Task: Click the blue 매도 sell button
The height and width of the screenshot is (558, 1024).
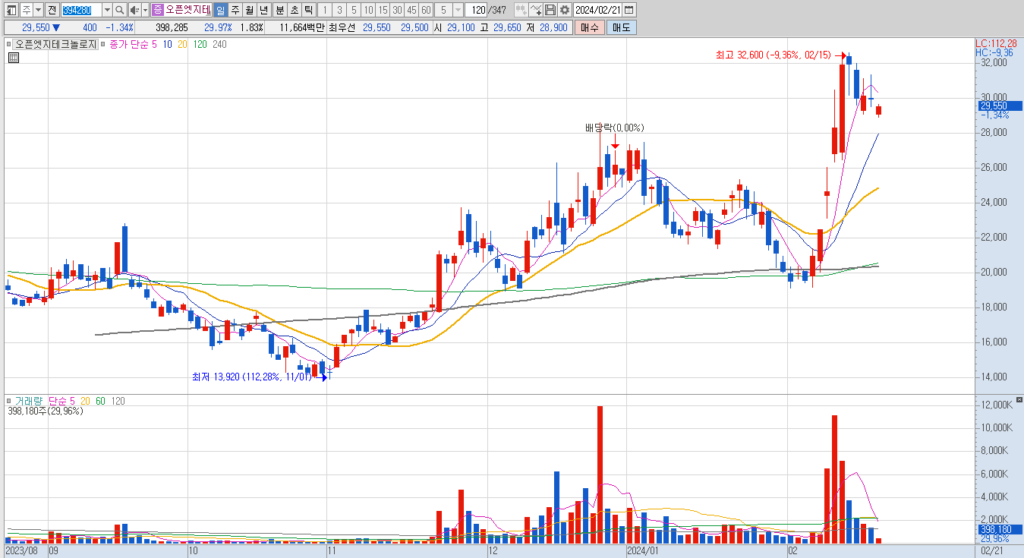Action: pyautogui.click(x=620, y=27)
